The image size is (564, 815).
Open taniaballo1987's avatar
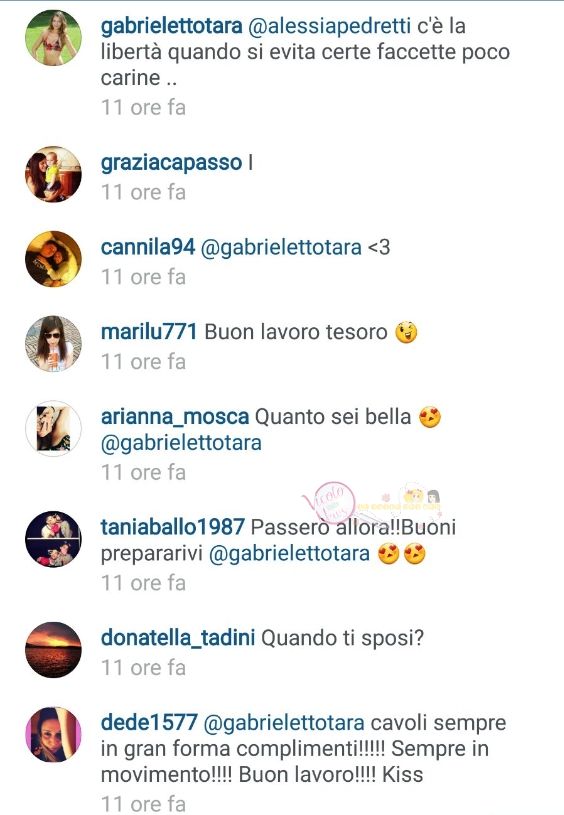coord(54,539)
